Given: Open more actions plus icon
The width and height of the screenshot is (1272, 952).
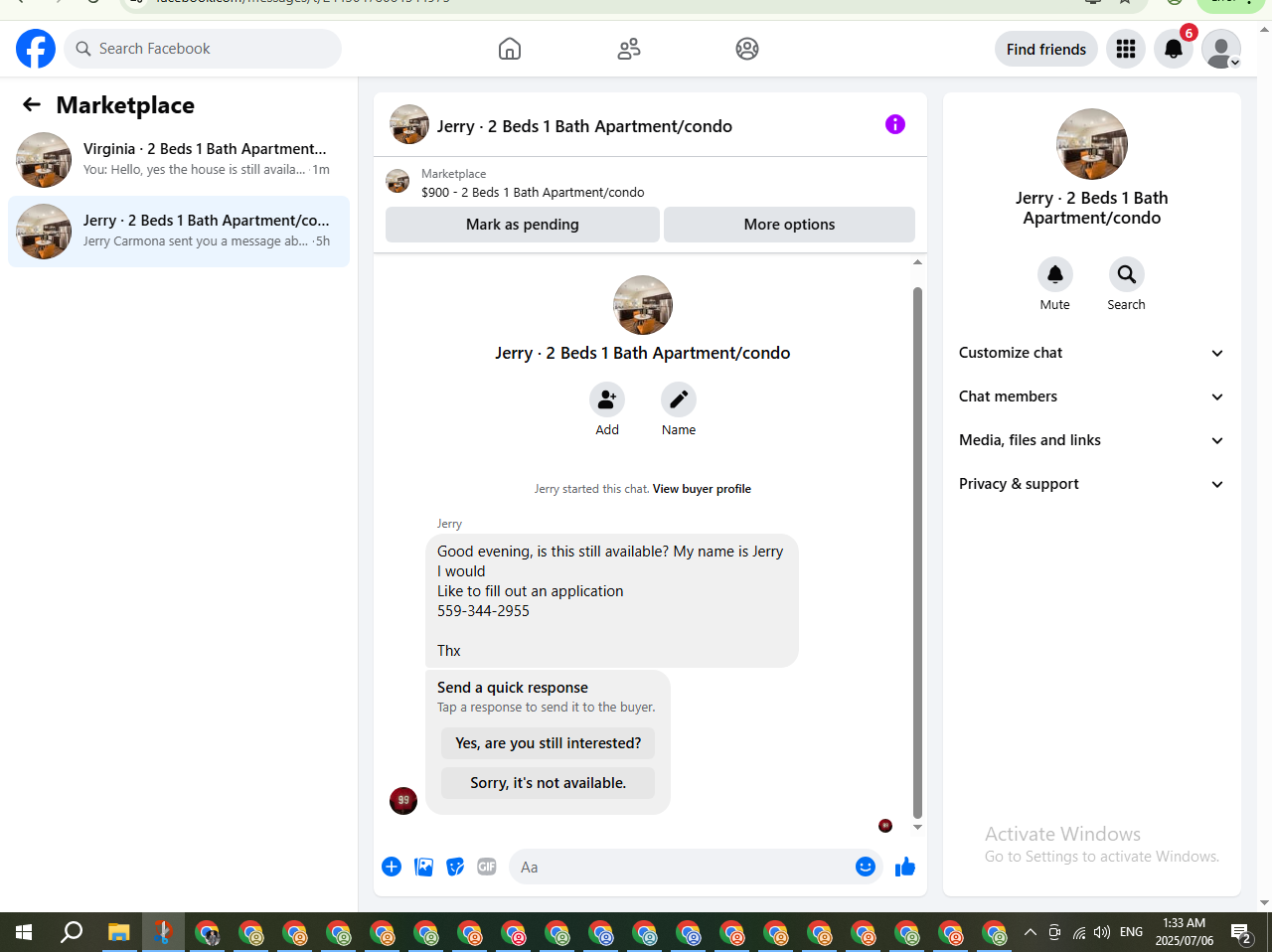Looking at the screenshot, I should coord(392,867).
